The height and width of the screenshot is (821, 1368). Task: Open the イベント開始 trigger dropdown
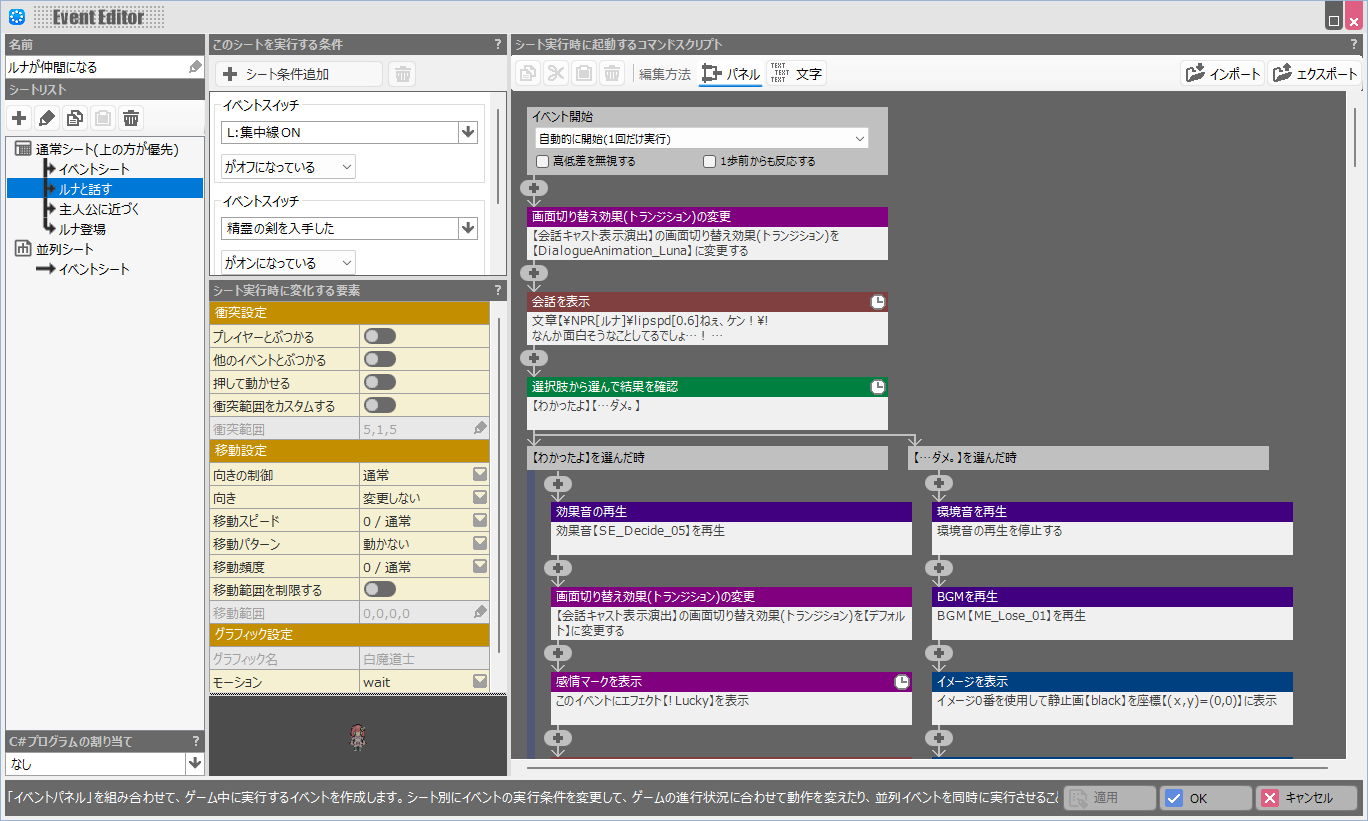click(701, 138)
